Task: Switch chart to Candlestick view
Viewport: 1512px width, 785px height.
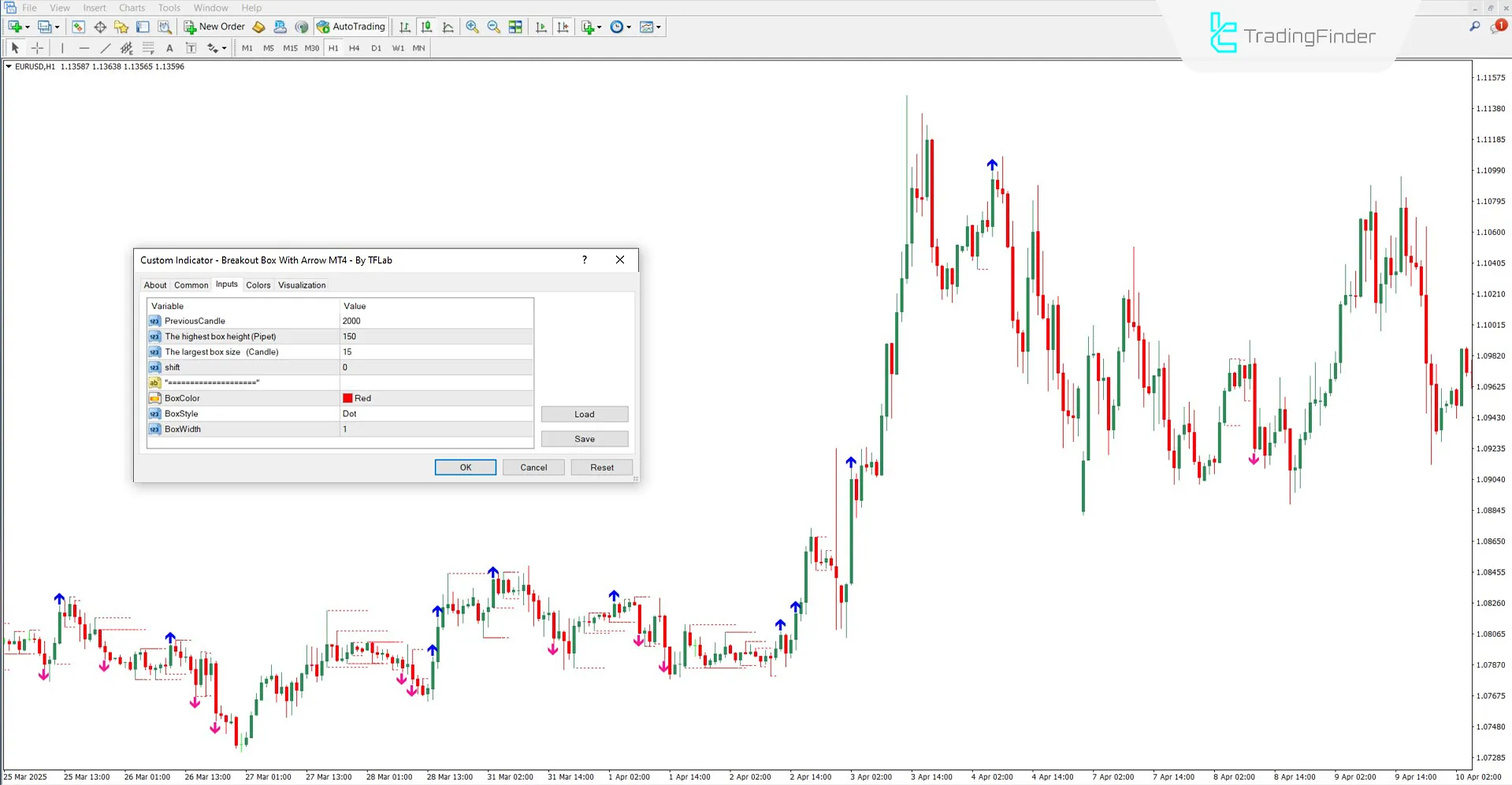Action: [426, 26]
